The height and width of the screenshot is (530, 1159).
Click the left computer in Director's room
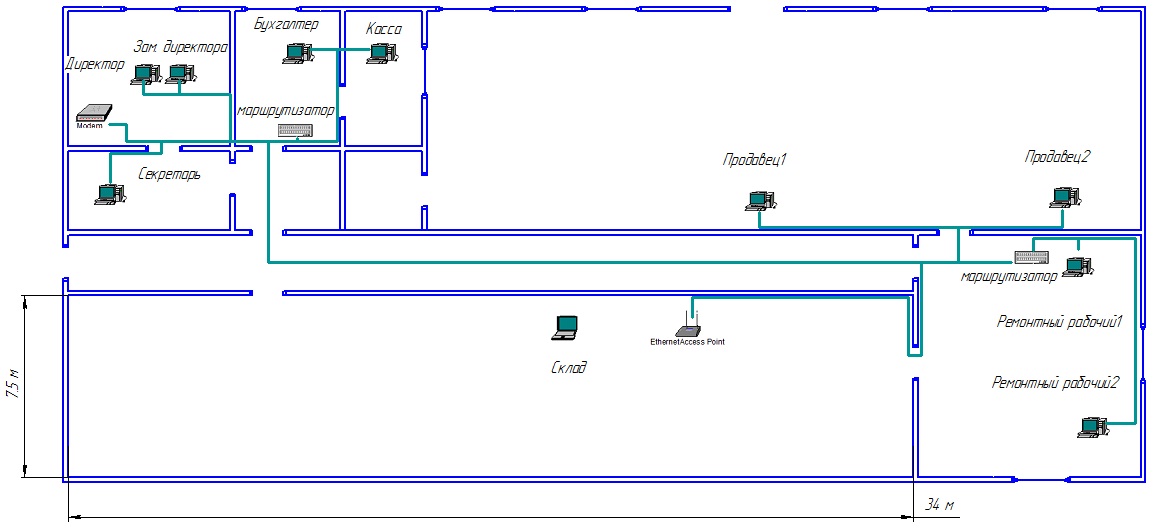(147, 73)
